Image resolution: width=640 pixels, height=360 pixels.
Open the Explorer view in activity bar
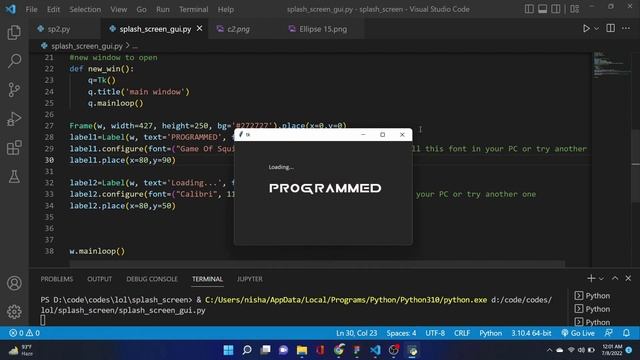point(14,32)
